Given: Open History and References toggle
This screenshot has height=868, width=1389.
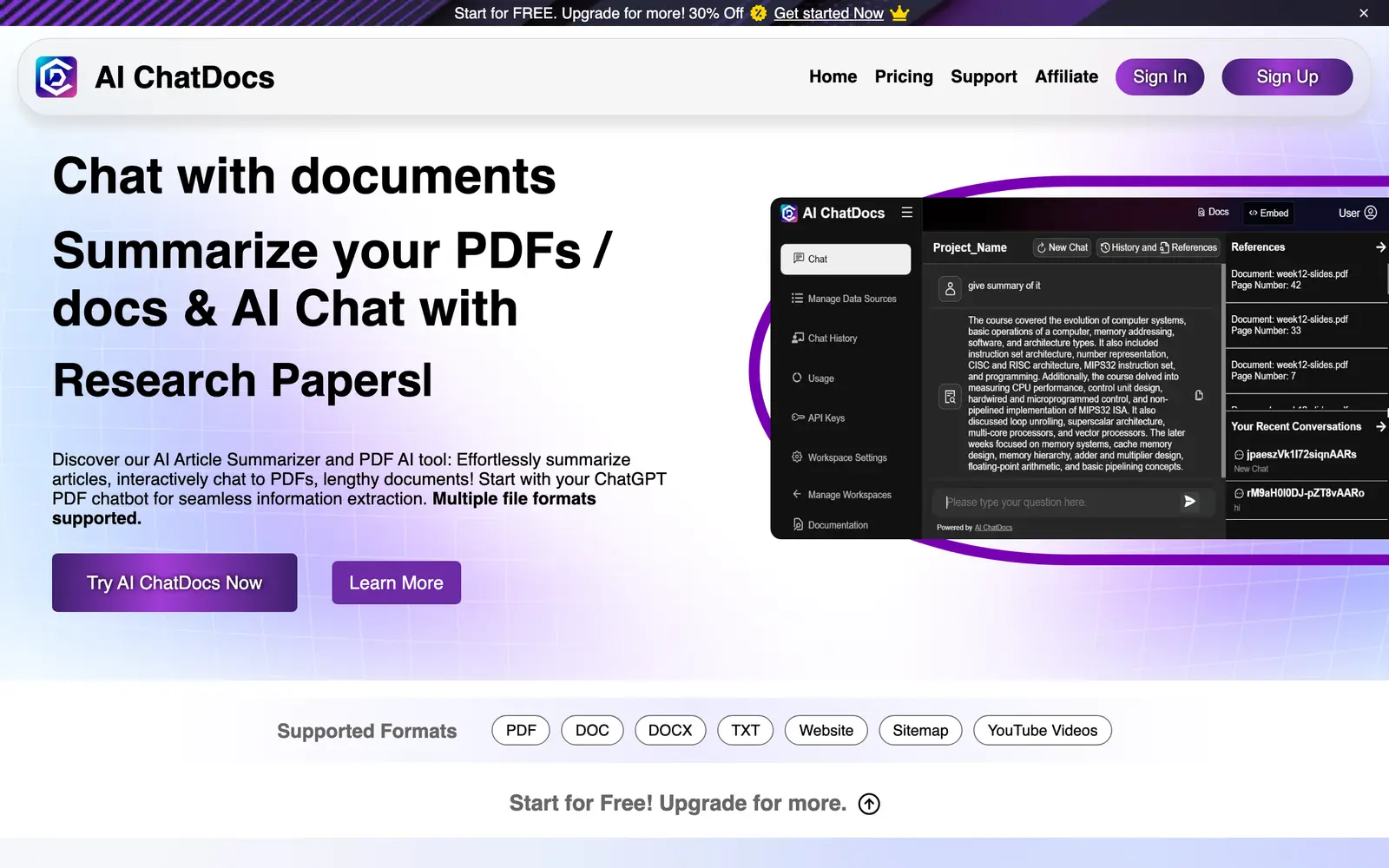Looking at the screenshot, I should (1158, 247).
